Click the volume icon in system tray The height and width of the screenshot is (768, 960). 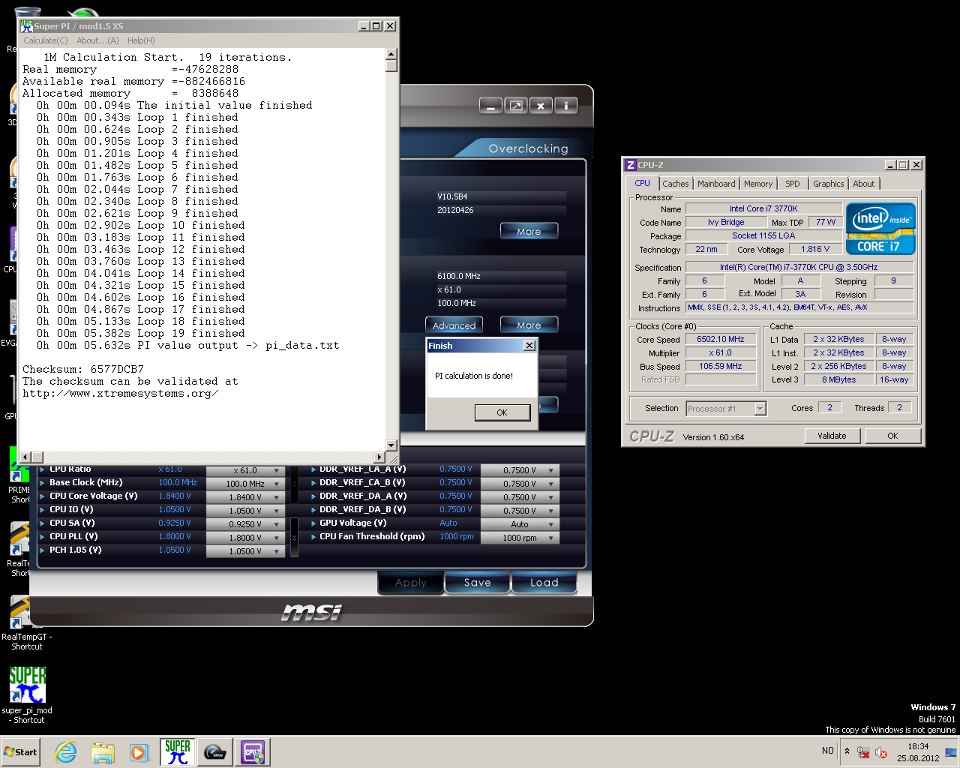(880, 752)
